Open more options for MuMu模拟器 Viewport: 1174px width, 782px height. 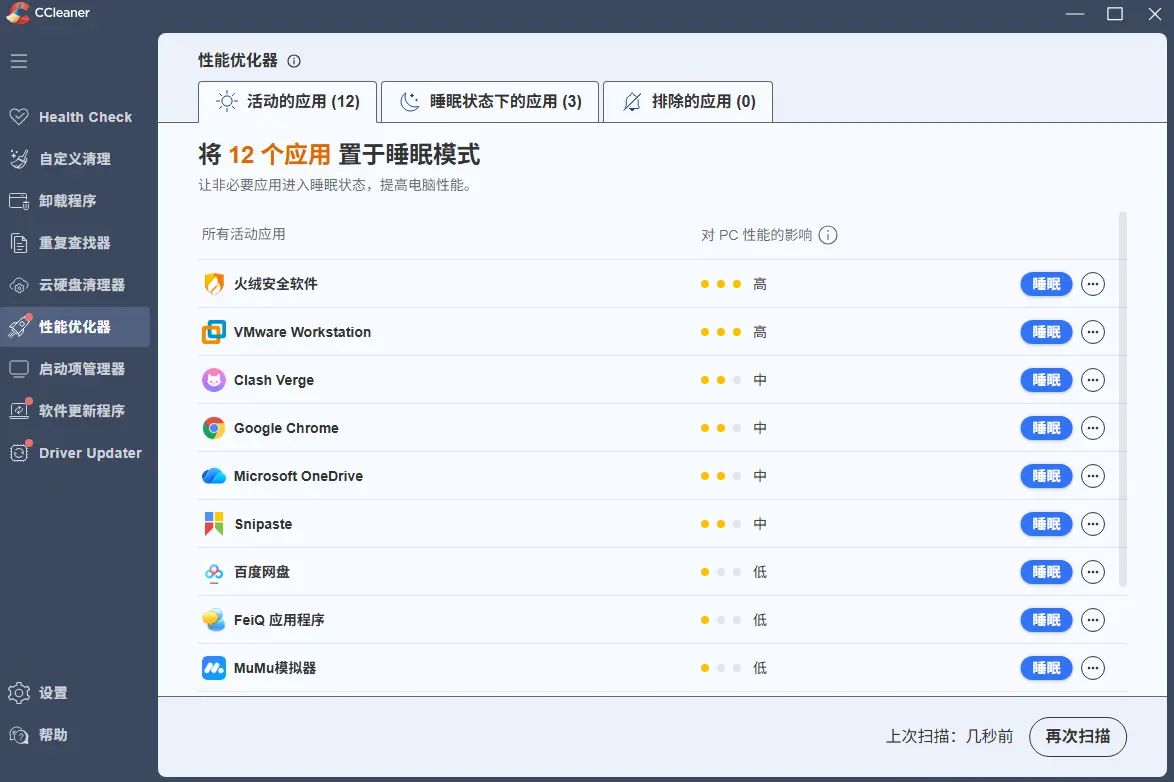pyautogui.click(x=1093, y=667)
